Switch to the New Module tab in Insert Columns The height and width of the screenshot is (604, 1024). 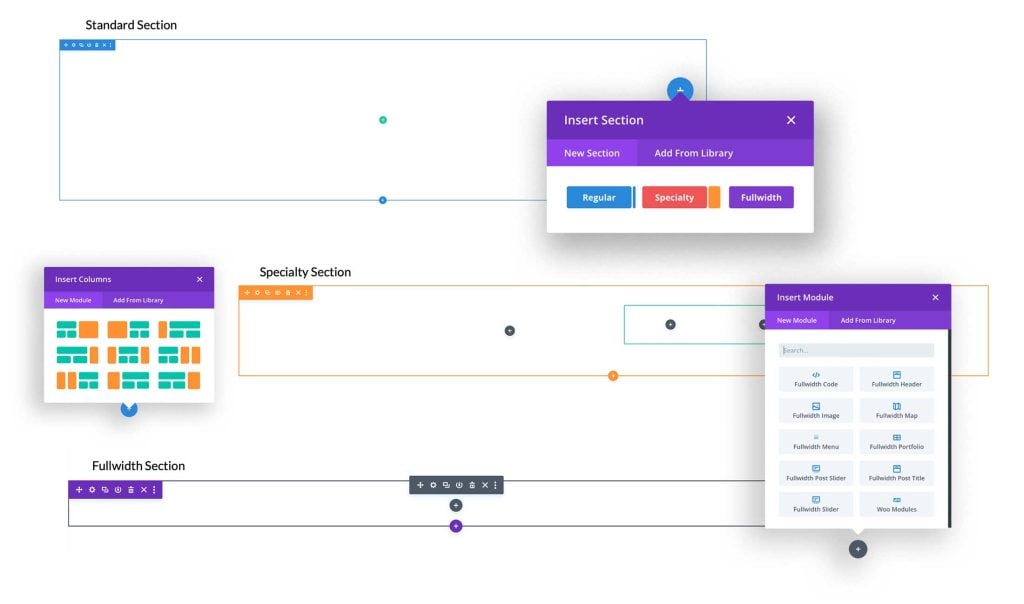[73, 300]
